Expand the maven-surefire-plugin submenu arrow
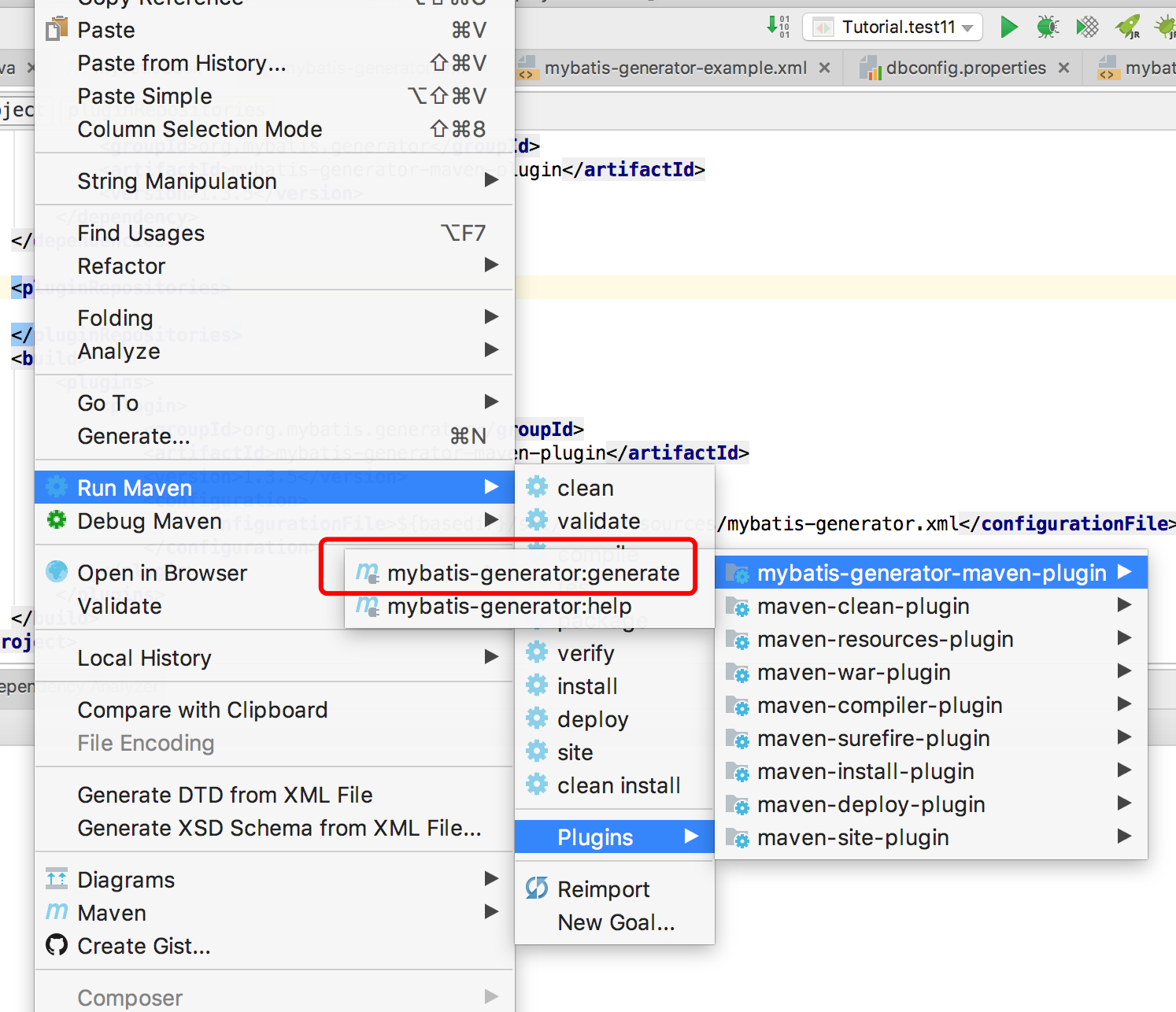Viewport: 1176px width, 1012px height. (1124, 737)
